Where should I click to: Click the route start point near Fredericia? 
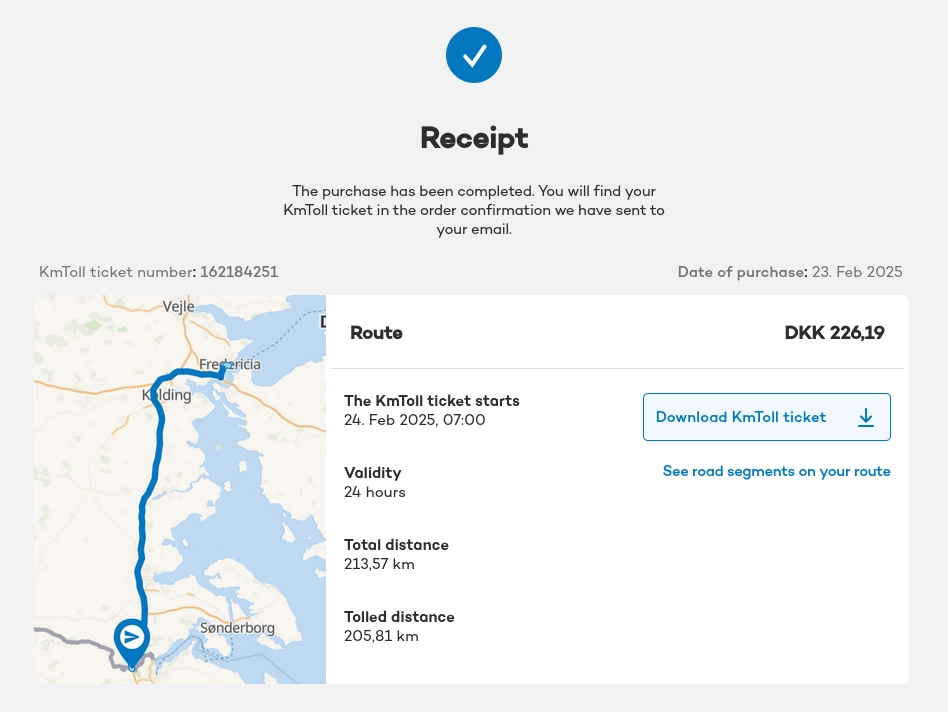pyautogui.click(x=226, y=368)
